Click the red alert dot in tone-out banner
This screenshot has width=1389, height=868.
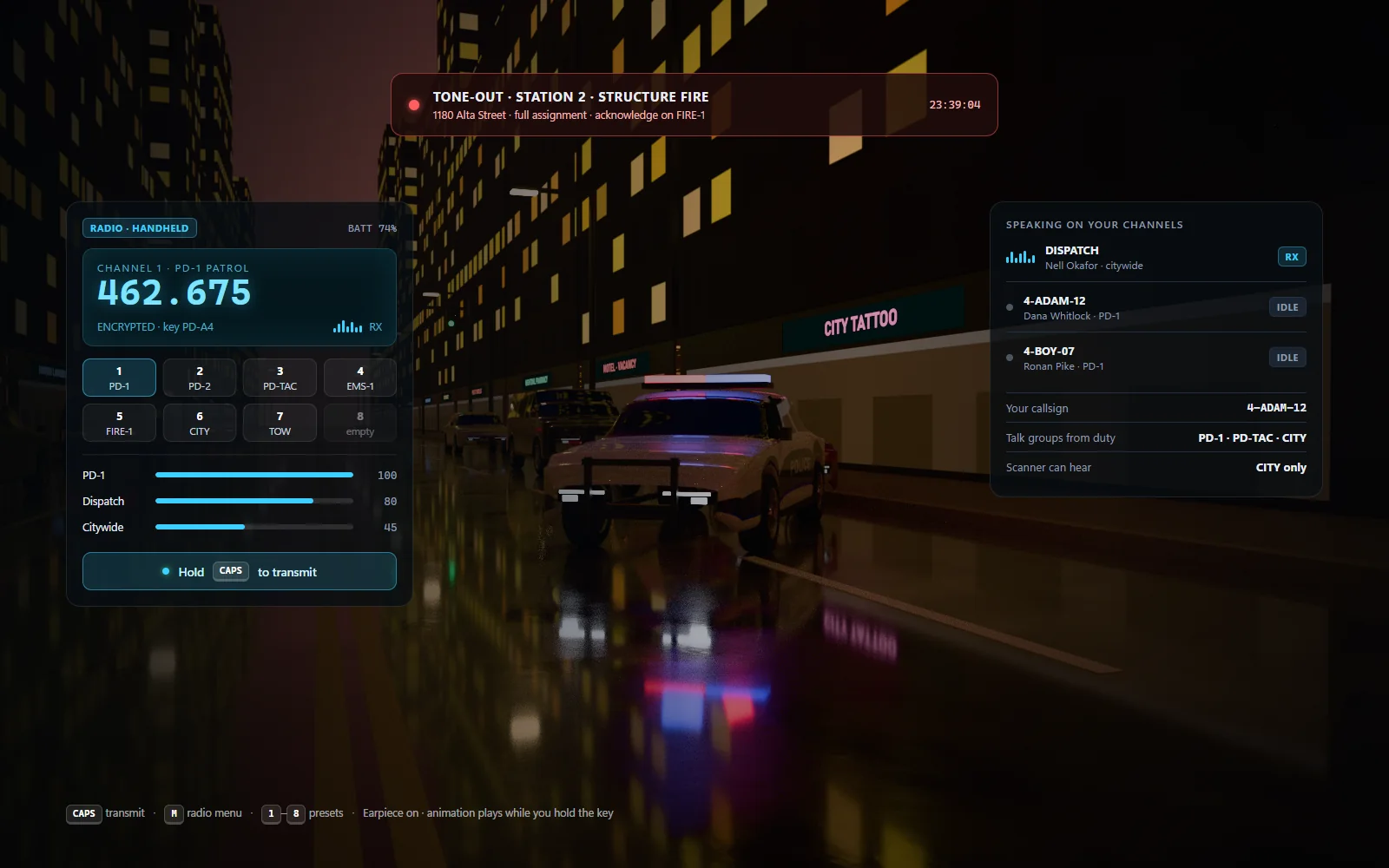point(414,105)
